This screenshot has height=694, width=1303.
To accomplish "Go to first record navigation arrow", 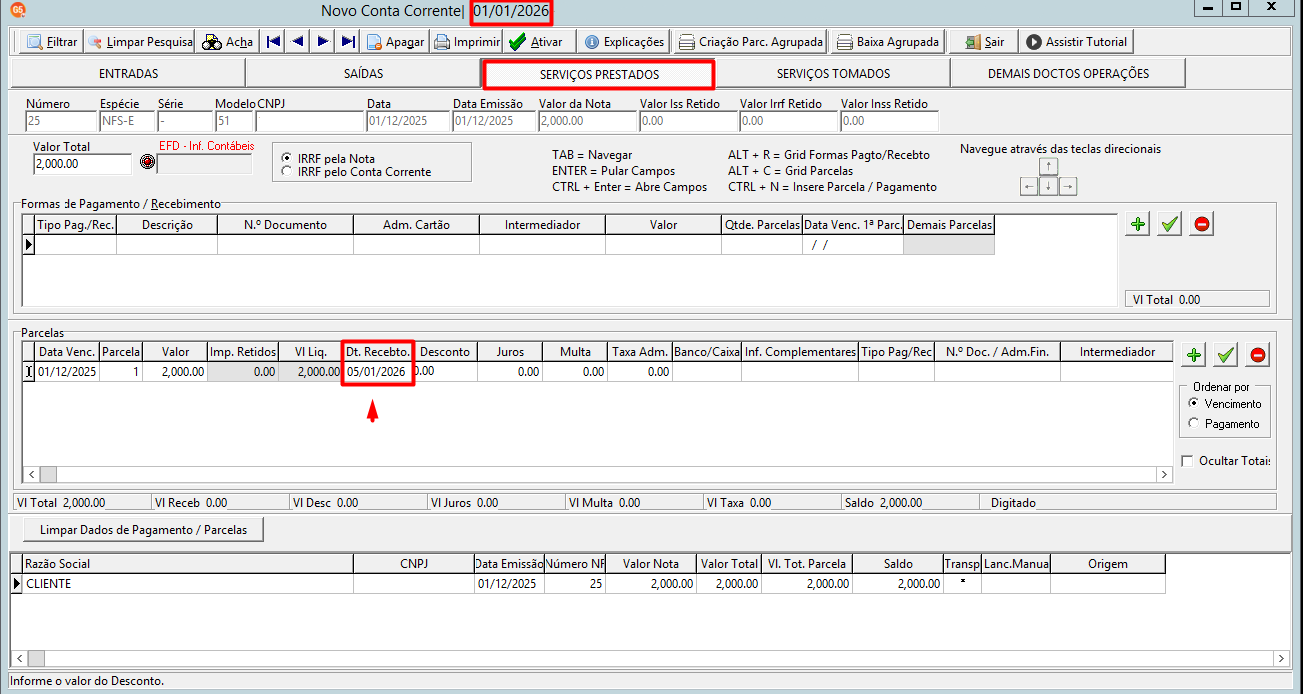I will [x=273, y=42].
